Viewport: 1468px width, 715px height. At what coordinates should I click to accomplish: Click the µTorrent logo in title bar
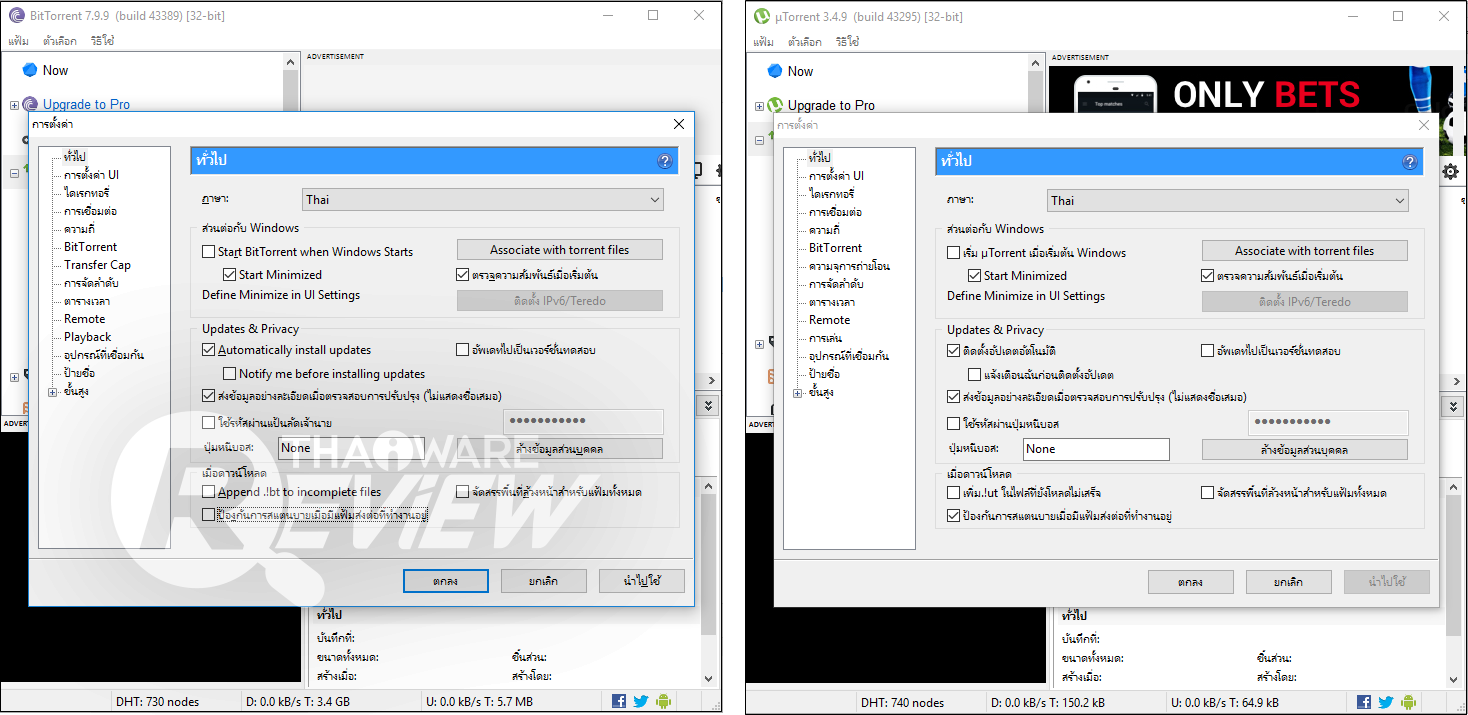tap(761, 15)
